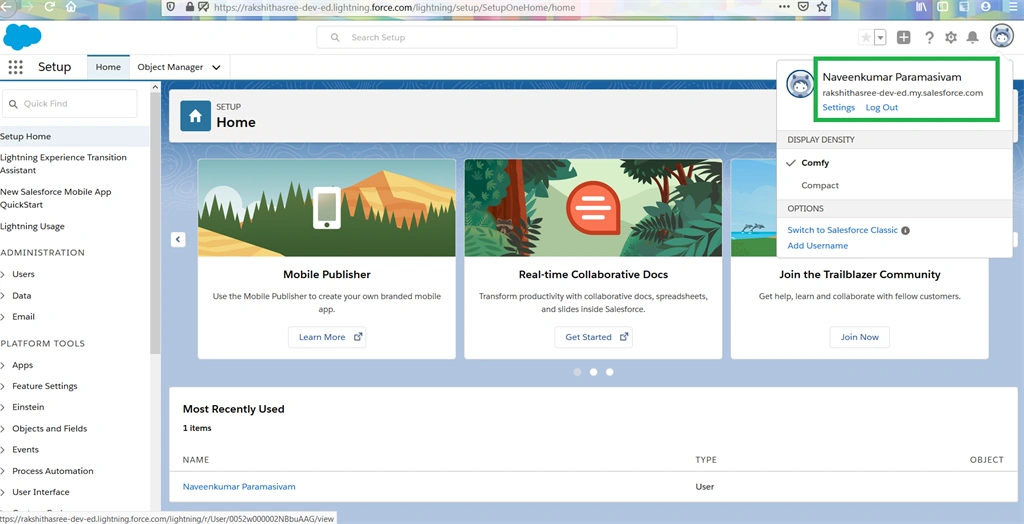The height and width of the screenshot is (524, 1024).
Task: Click the profile avatar in user panel
Action: 800,85
